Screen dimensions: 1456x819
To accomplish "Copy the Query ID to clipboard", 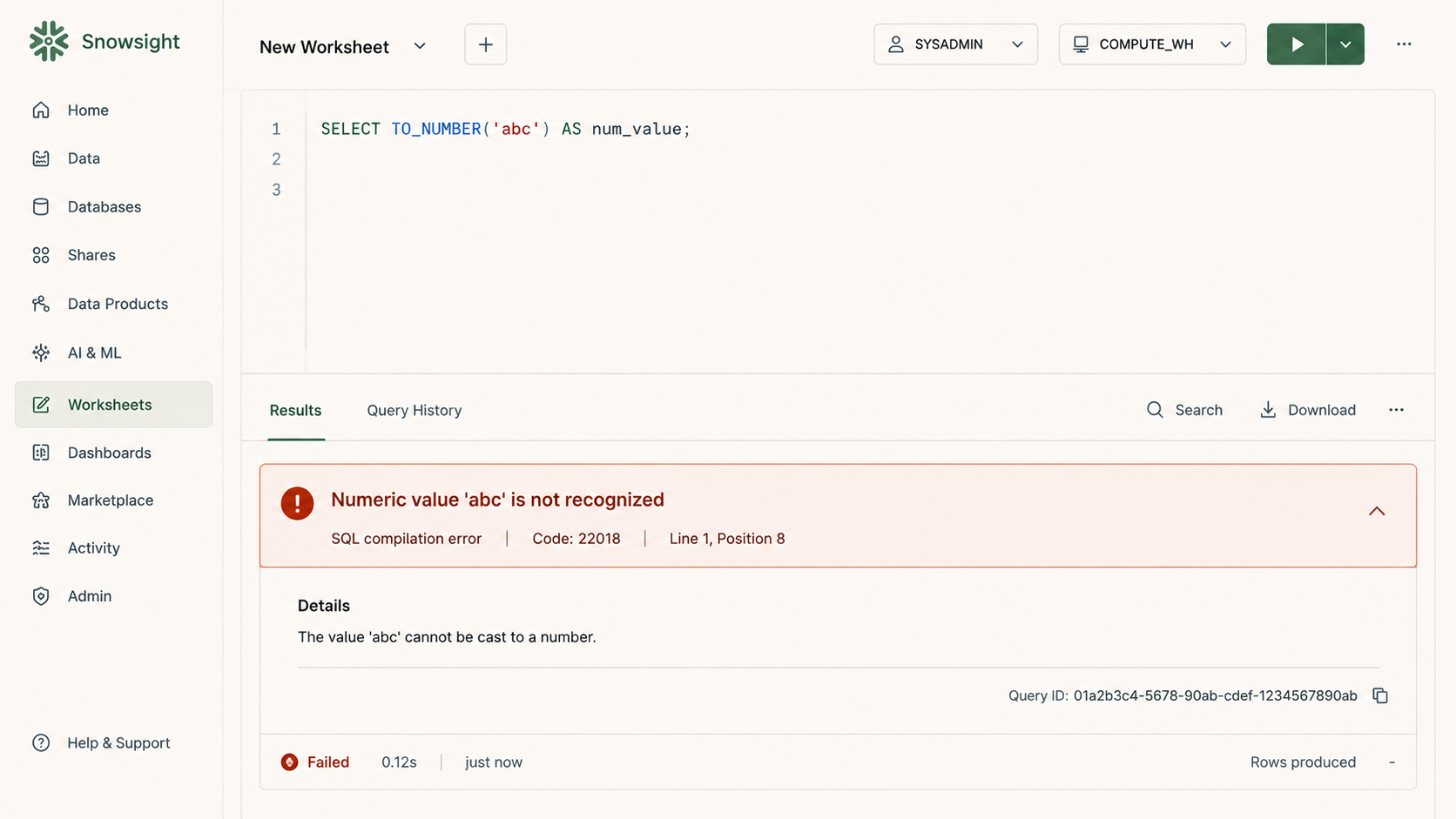I will click(1380, 695).
